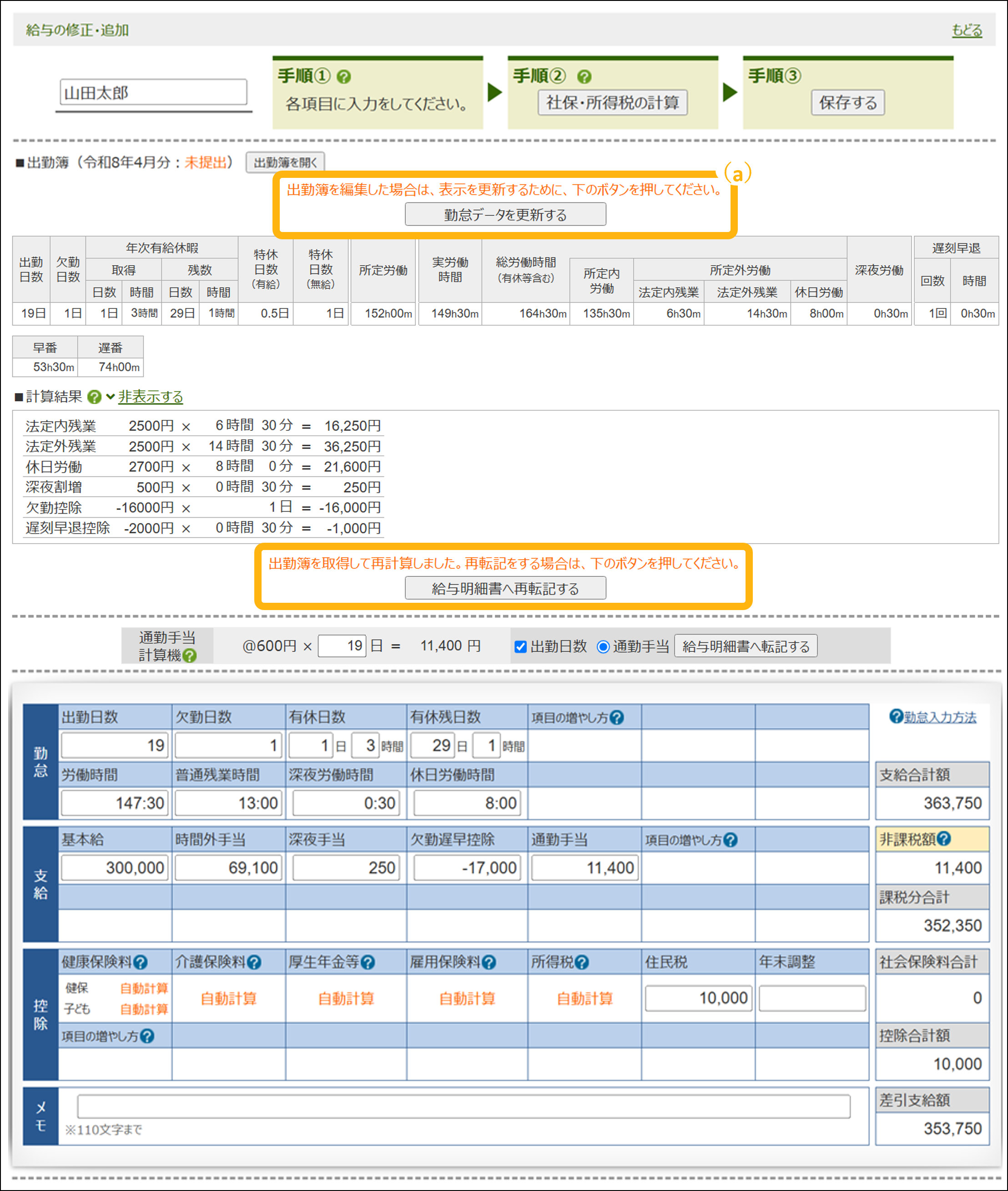Click the chevron beside 非表示する

[x=110, y=396]
